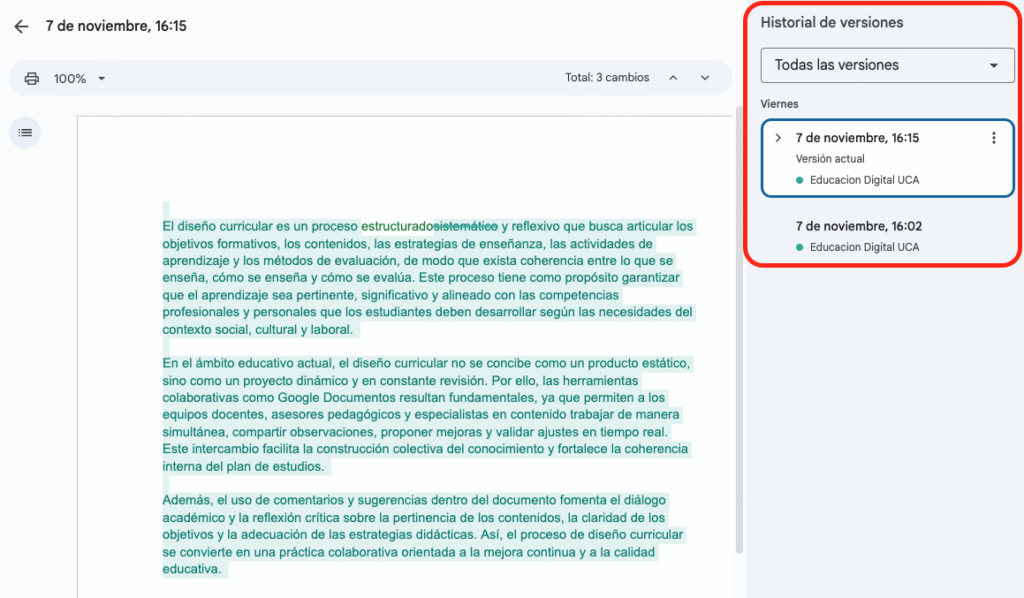
Task: Click the "Versión actual" label
Action: [x=830, y=159]
